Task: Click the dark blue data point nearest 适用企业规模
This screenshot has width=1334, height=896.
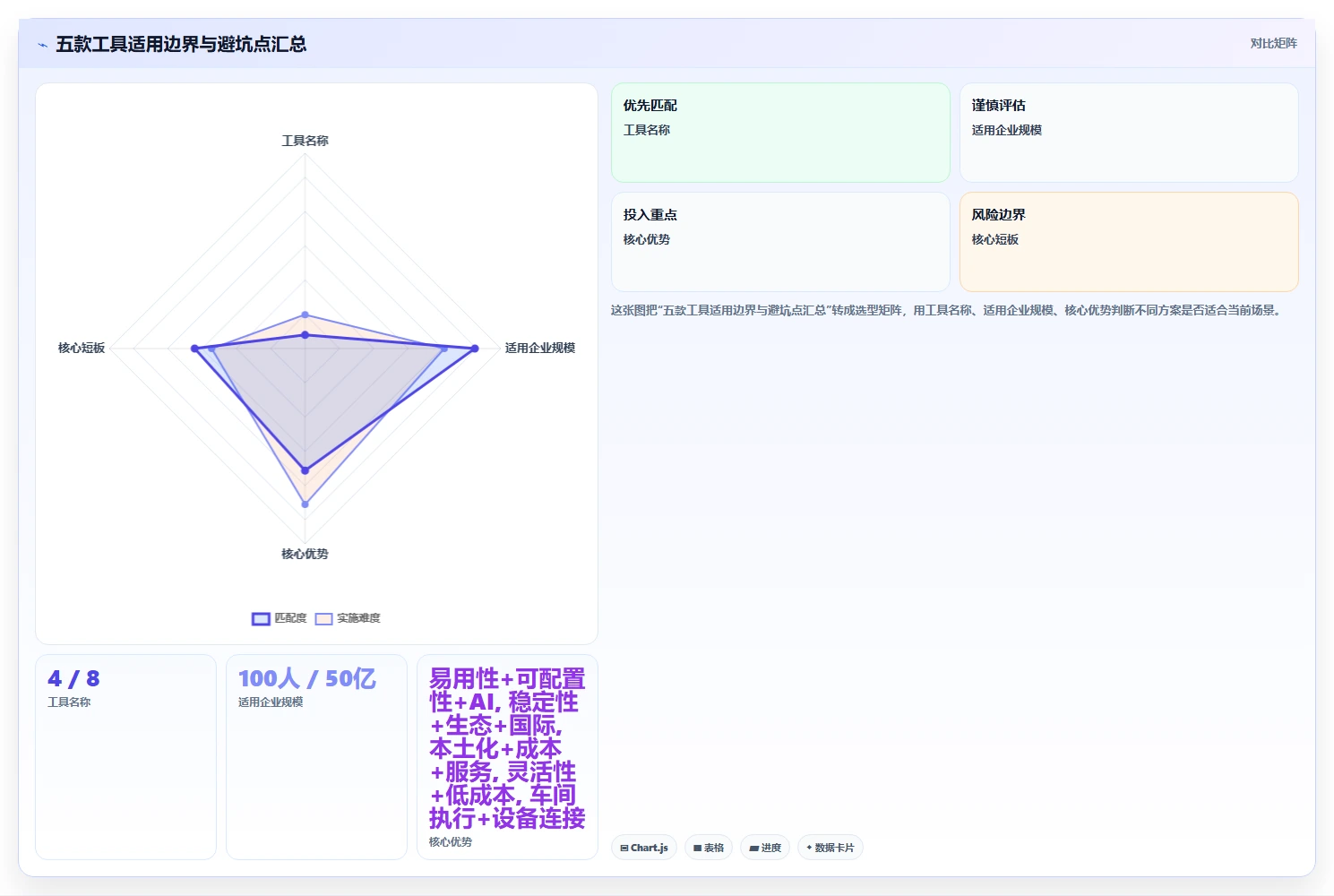Action: [475, 348]
